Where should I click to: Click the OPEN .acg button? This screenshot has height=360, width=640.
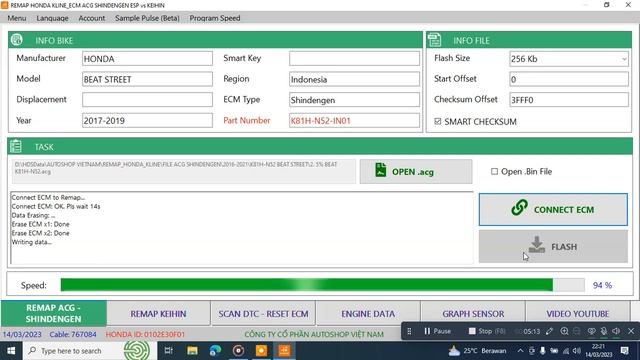416,171
